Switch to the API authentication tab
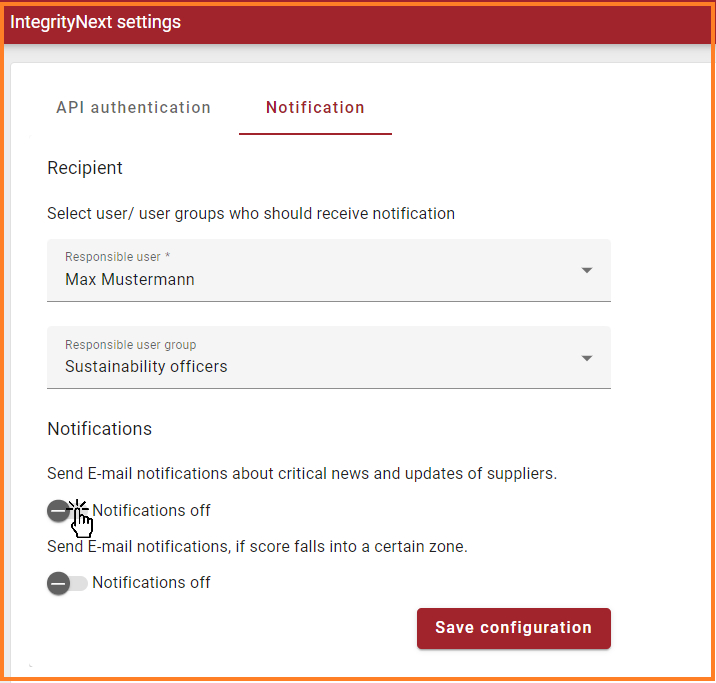716x683 pixels. pos(133,108)
